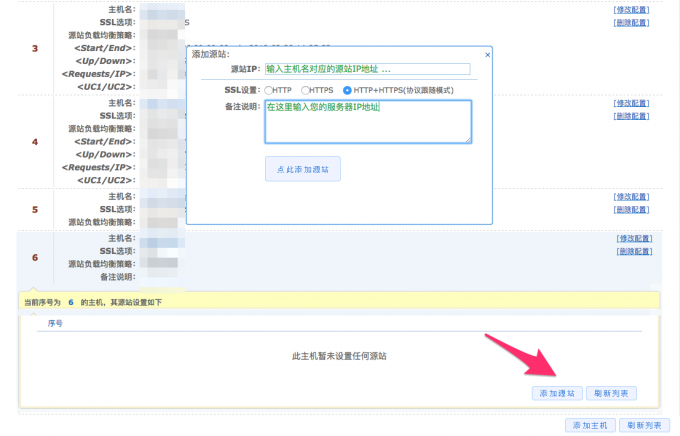Click 刷新列表 next to 添加源站
The image size is (680, 436).
click(x=611, y=393)
